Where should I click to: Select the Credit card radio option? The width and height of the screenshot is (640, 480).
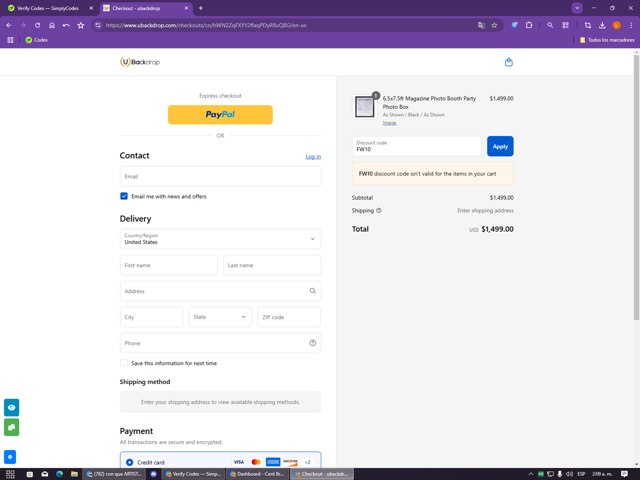click(x=129, y=462)
